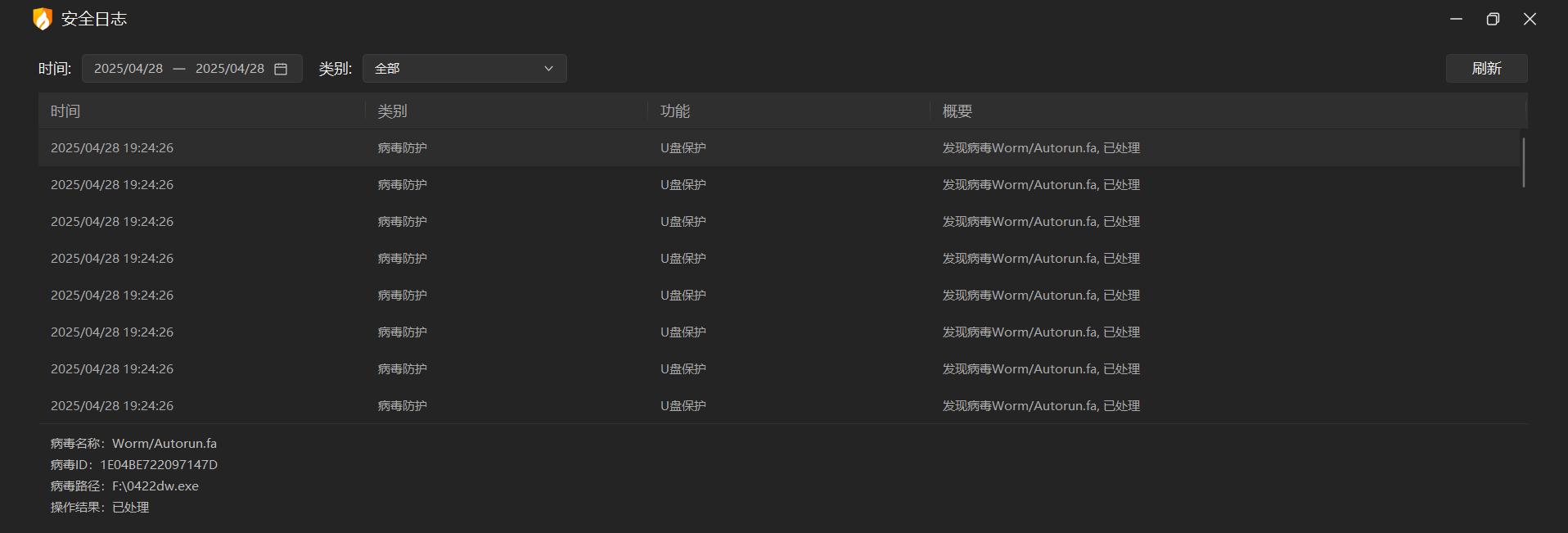Click 操作结果 已处理 in details

click(x=100, y=508)
